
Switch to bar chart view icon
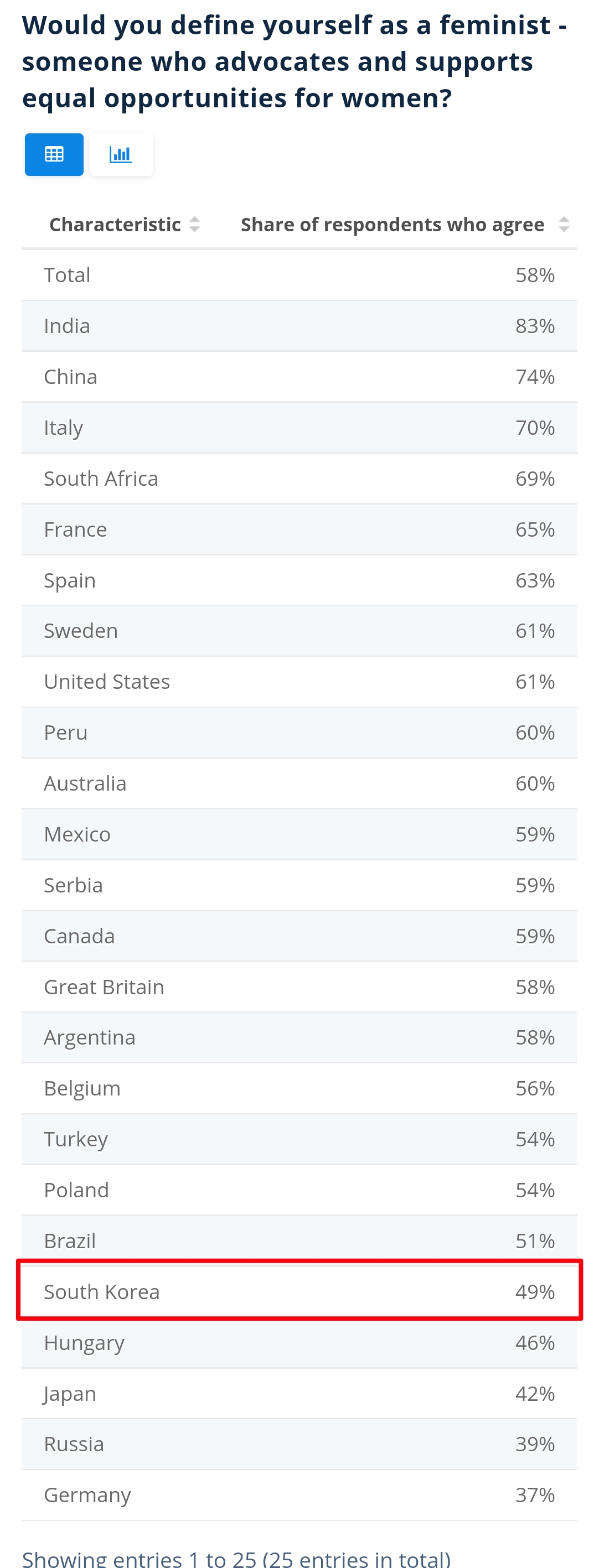pyautogui.click(x=121, y=154)
